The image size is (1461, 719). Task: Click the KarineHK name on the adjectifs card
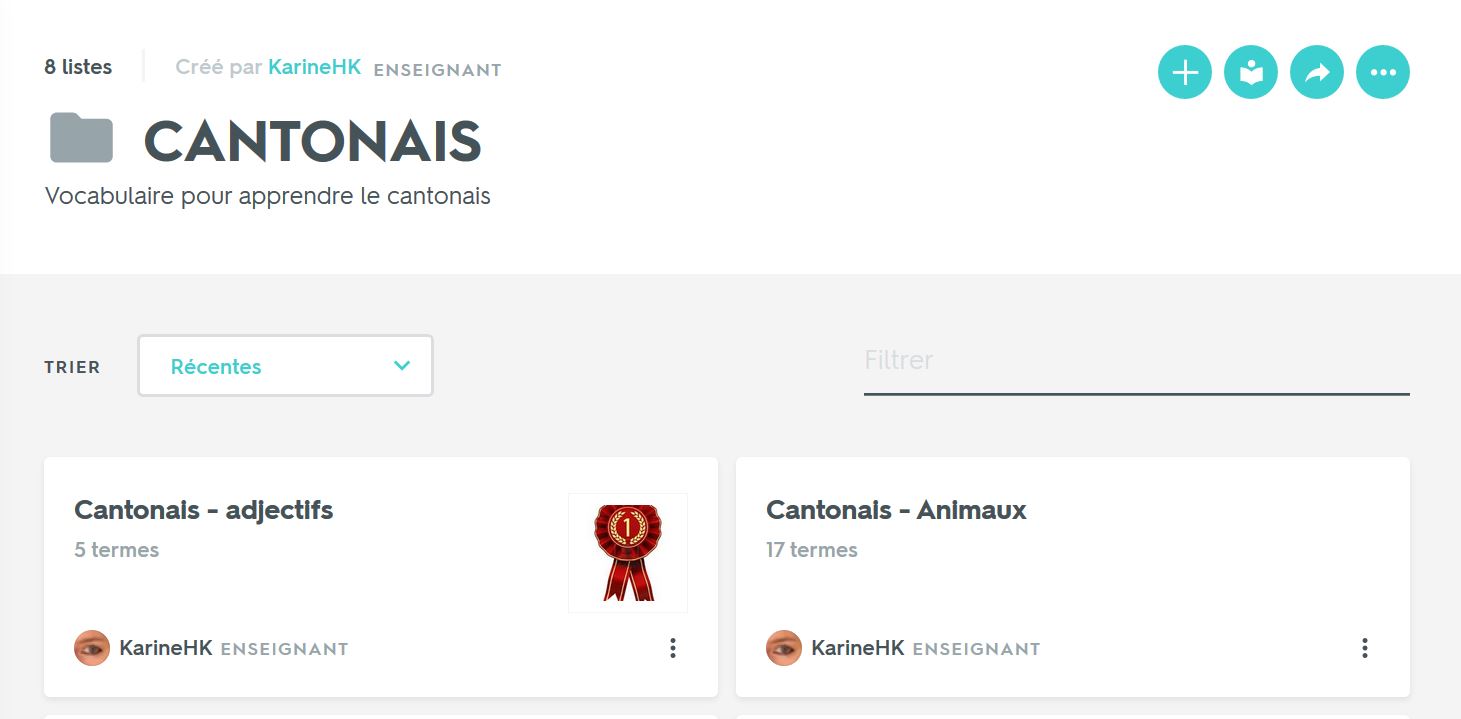pos(166,648)
